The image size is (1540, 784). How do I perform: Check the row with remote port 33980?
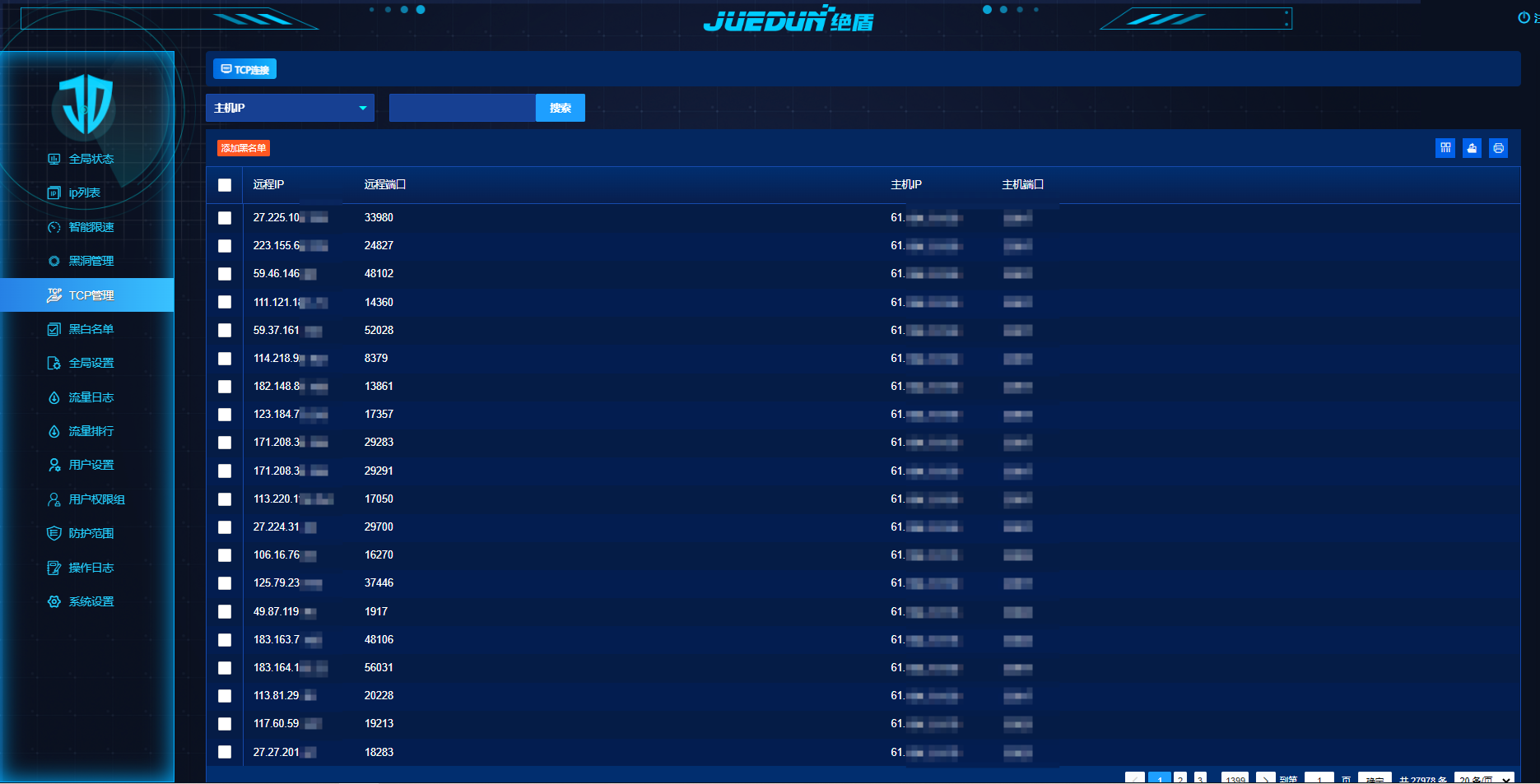pyautogui.click(x=225, y=218)
